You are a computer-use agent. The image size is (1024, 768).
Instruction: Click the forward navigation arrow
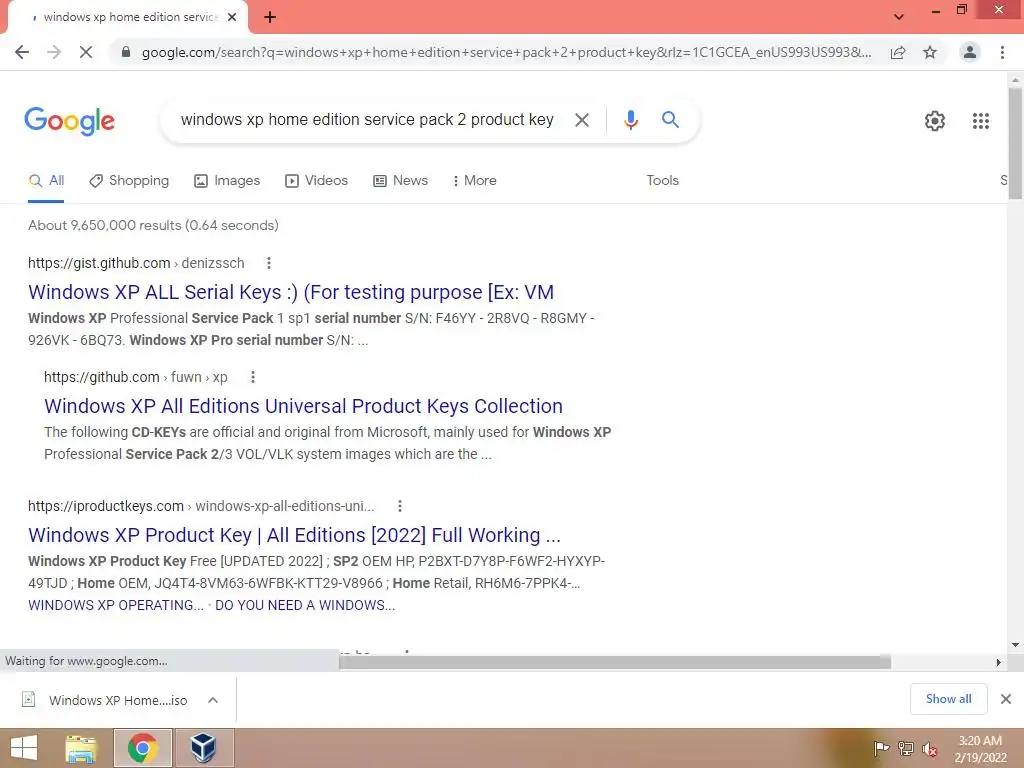click(x=54, y=52)
